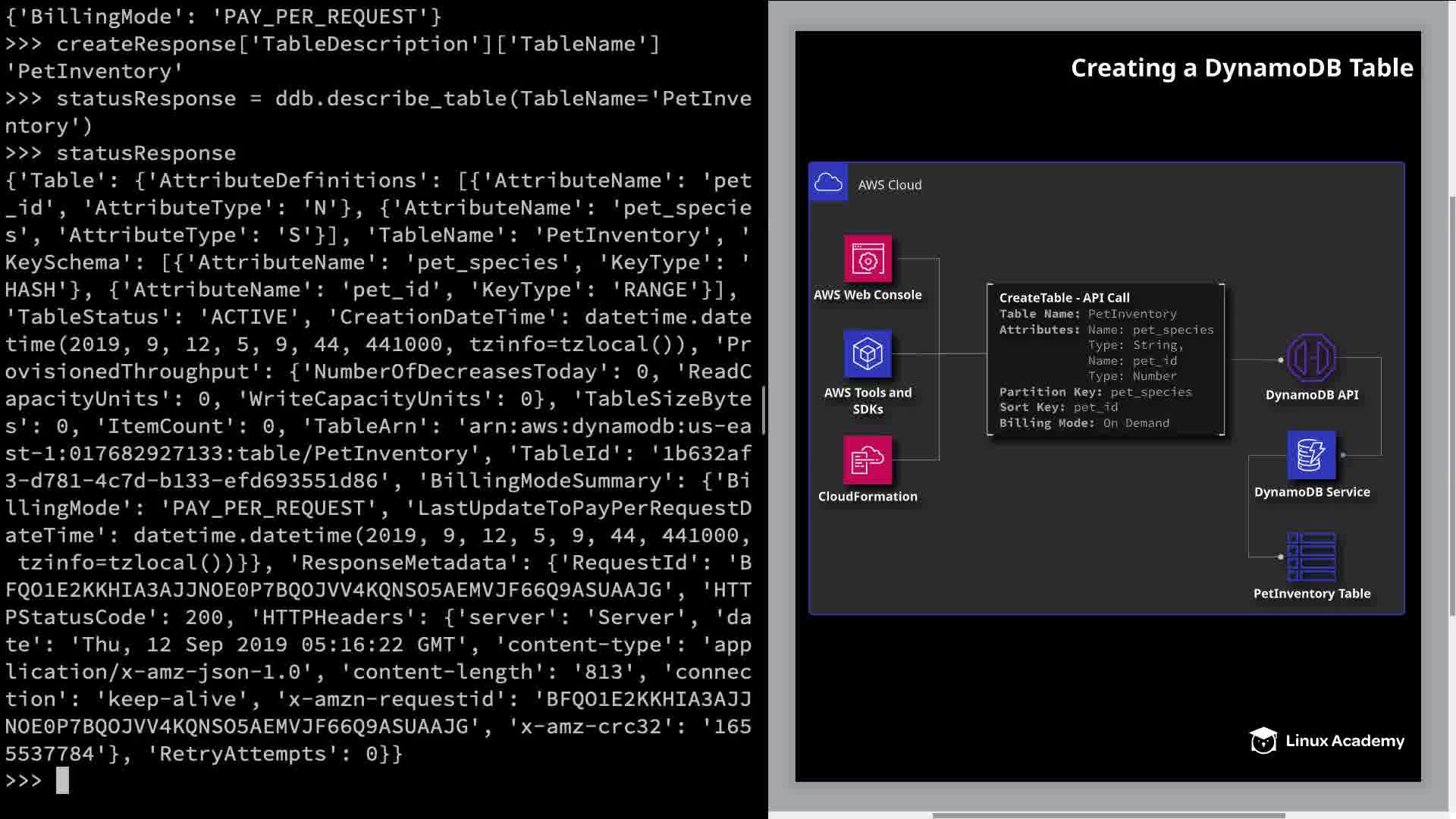Image resolution: width=1456 pixels, height=819 pixels.
Task: Click the terminal prompt cursor line
Action: coord(62,780)
